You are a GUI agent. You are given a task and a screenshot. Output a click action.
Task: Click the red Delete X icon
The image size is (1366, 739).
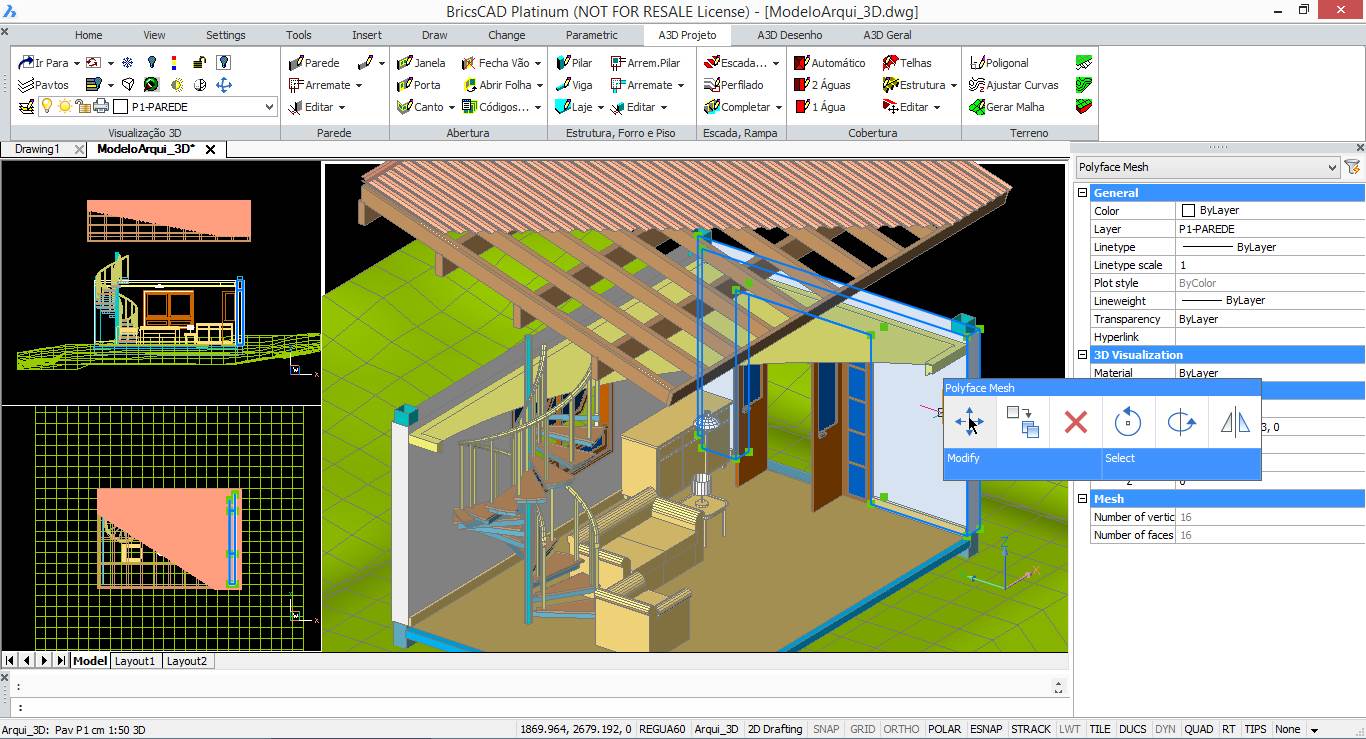point(1075,422)
